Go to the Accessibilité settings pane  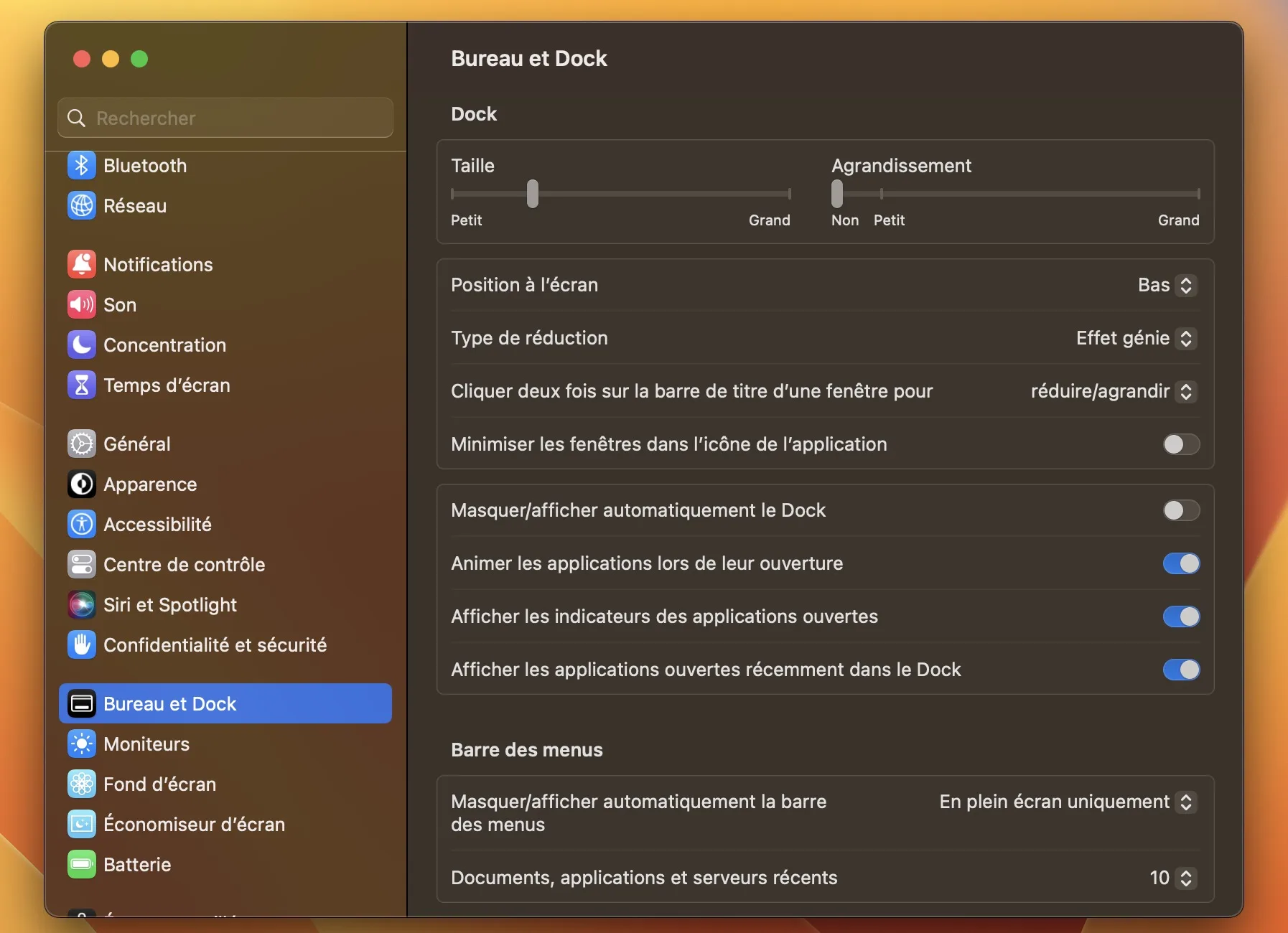157,525
